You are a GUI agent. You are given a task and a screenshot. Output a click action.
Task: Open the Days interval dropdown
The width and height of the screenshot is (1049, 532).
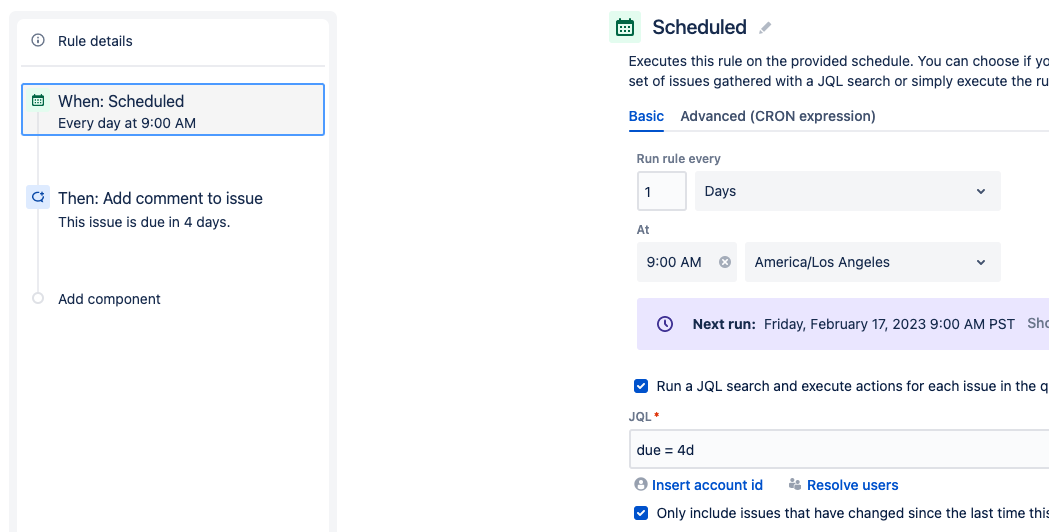(x=848, y=191)
